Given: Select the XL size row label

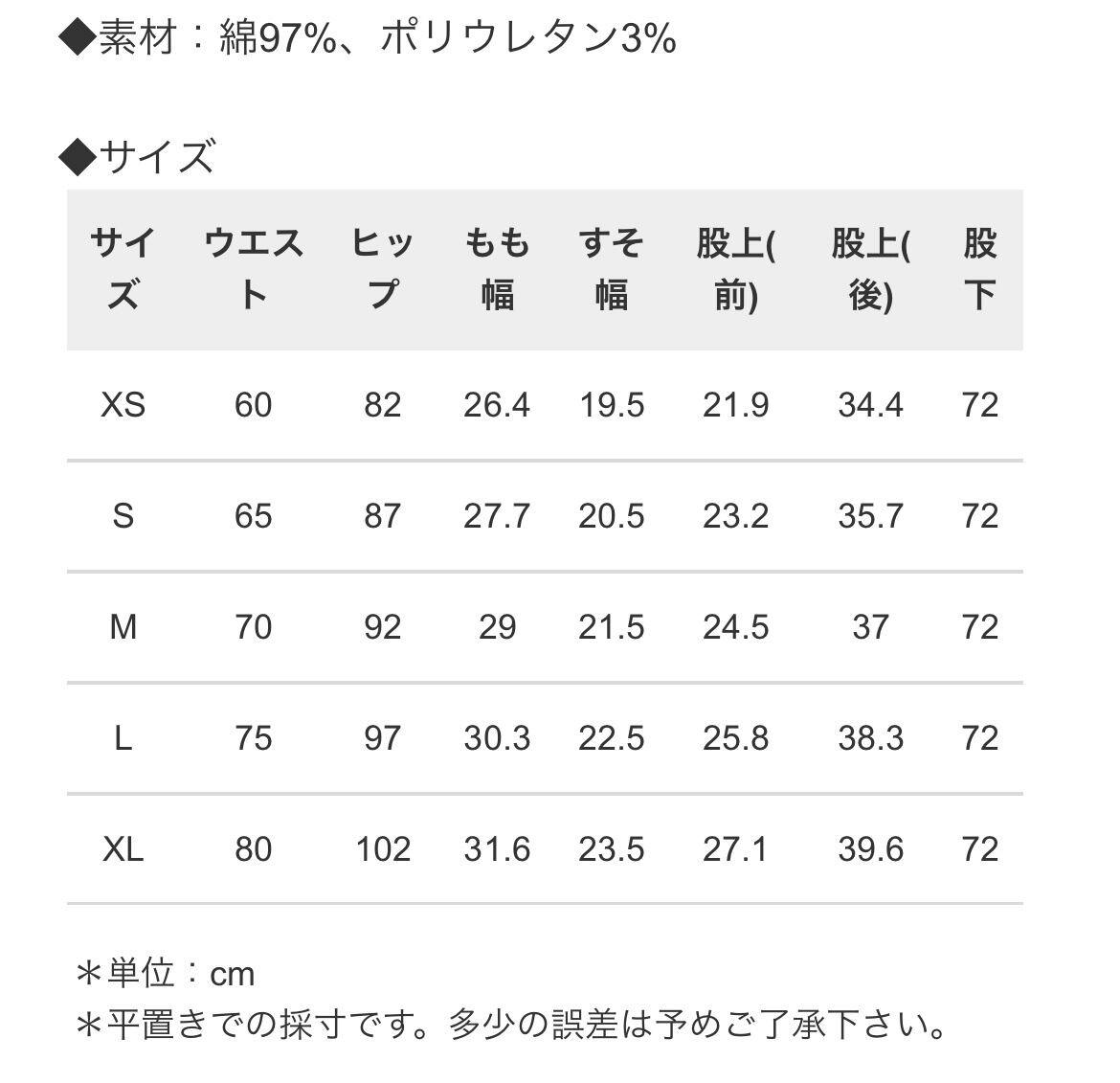Looking at the screenshot, I should coord(123,849).
